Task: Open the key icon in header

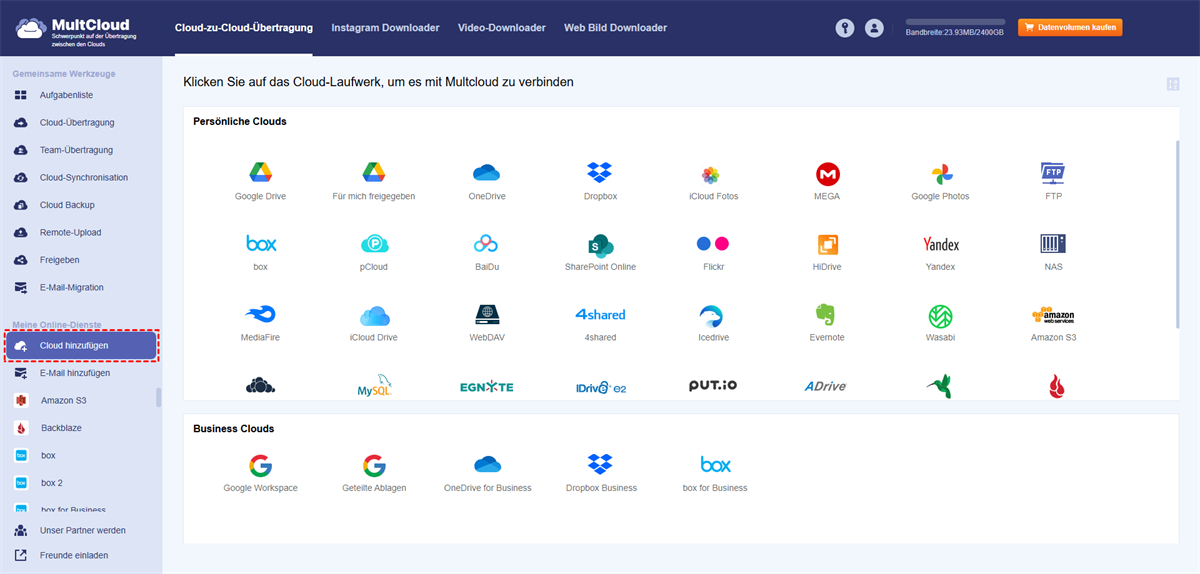Action: [x=845, y=28]
